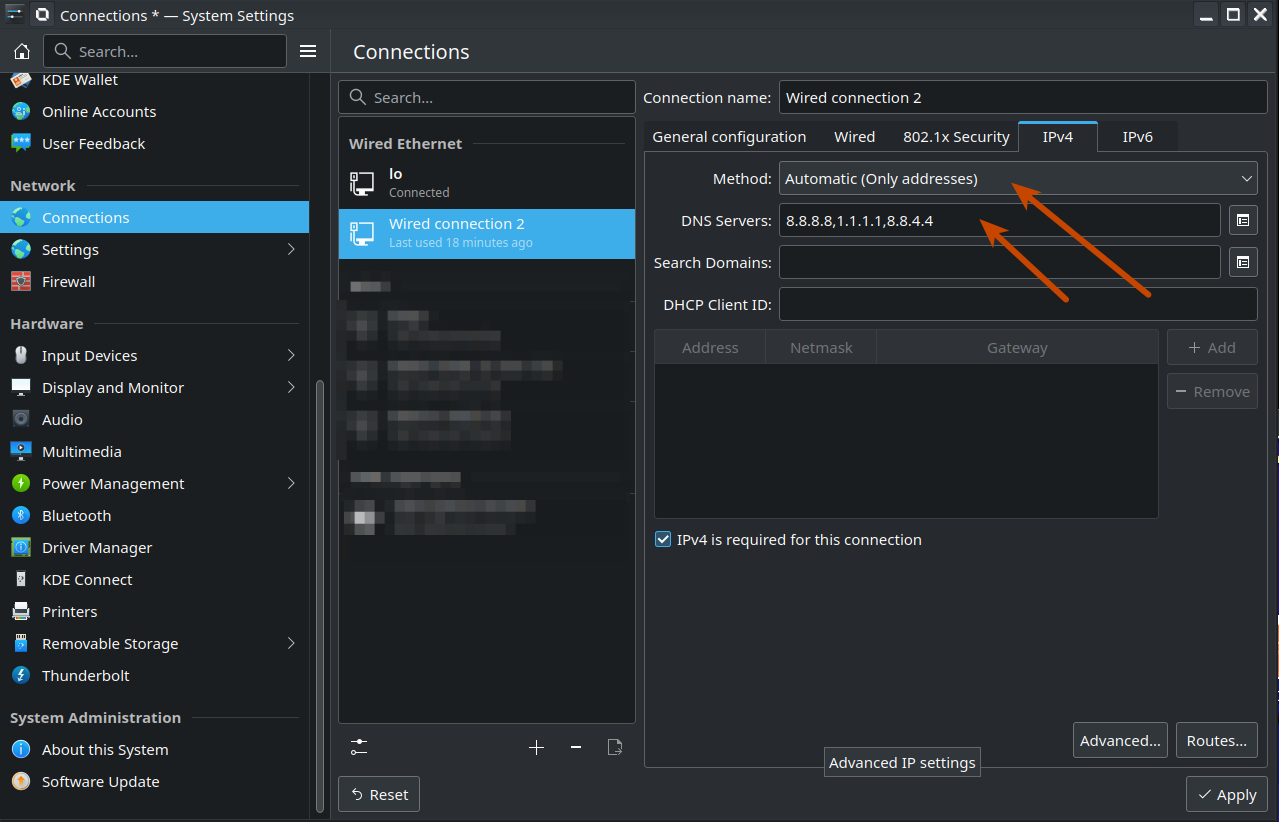
Task: Open the Routes... dialog
Action: point(1216,741)
